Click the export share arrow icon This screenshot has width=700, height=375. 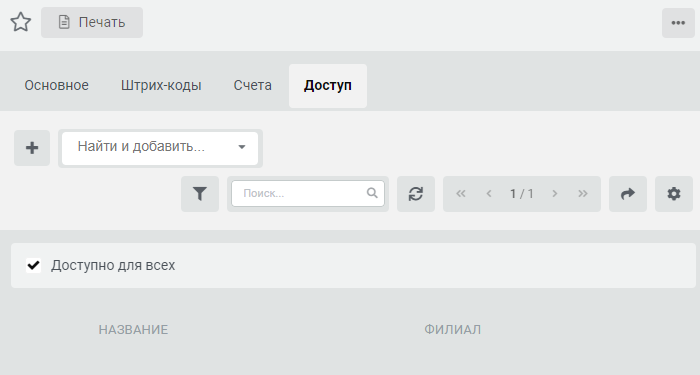[628, 194]
